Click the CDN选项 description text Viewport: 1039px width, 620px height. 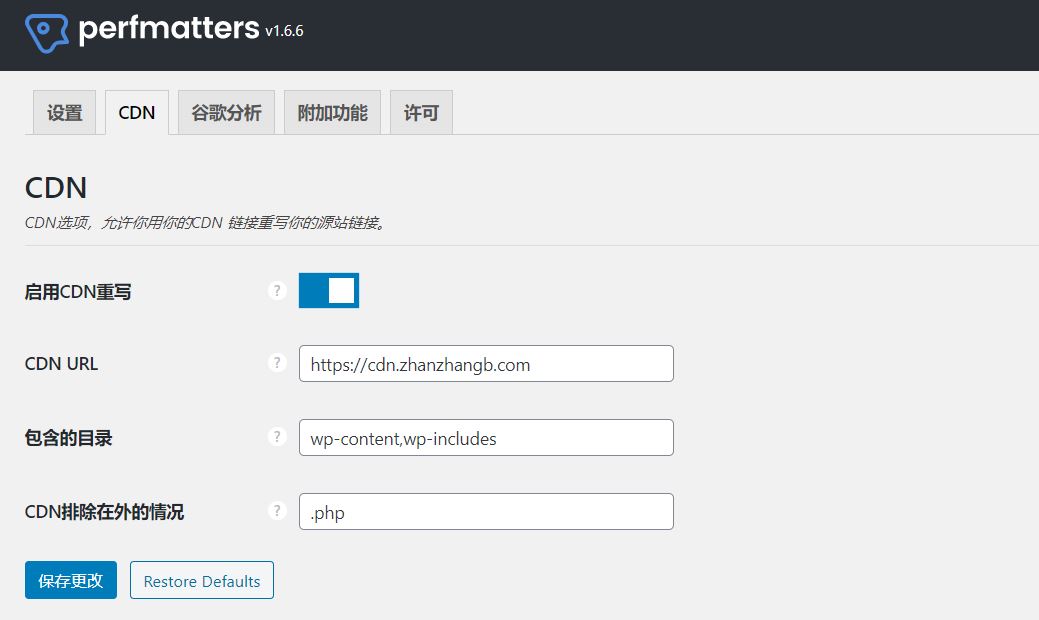pyautogui.click(x=205, y=223)
